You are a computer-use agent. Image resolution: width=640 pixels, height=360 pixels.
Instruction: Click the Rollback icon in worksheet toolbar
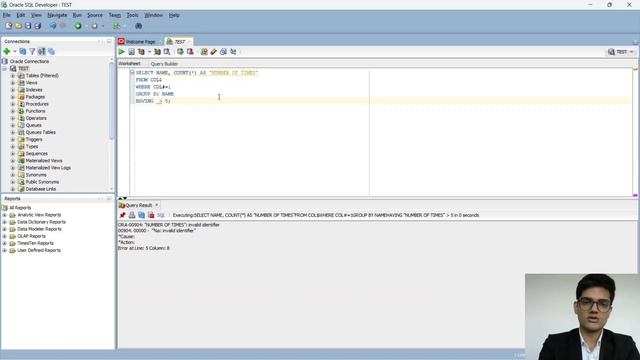190,52
